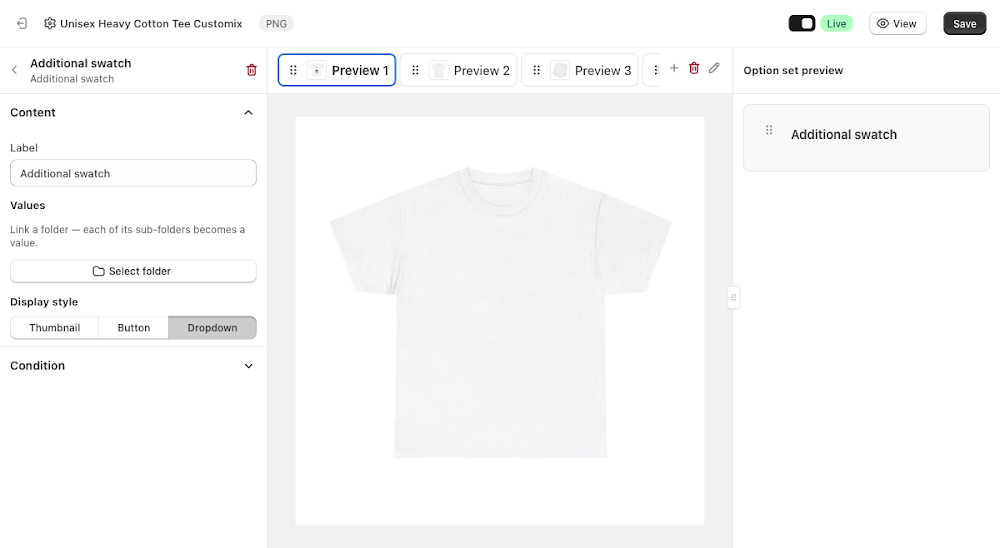Grab the drag handle on Preview 1 tab
Viewport: 1000px width, 548px height.
click(x=293, y=70)
